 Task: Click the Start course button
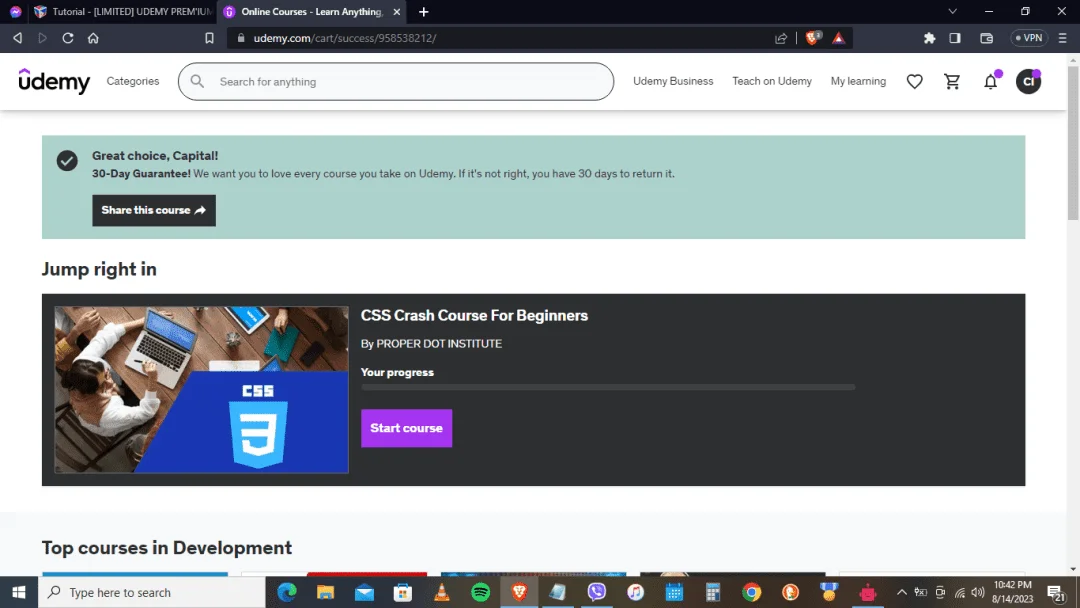click(x=406, y=428)
